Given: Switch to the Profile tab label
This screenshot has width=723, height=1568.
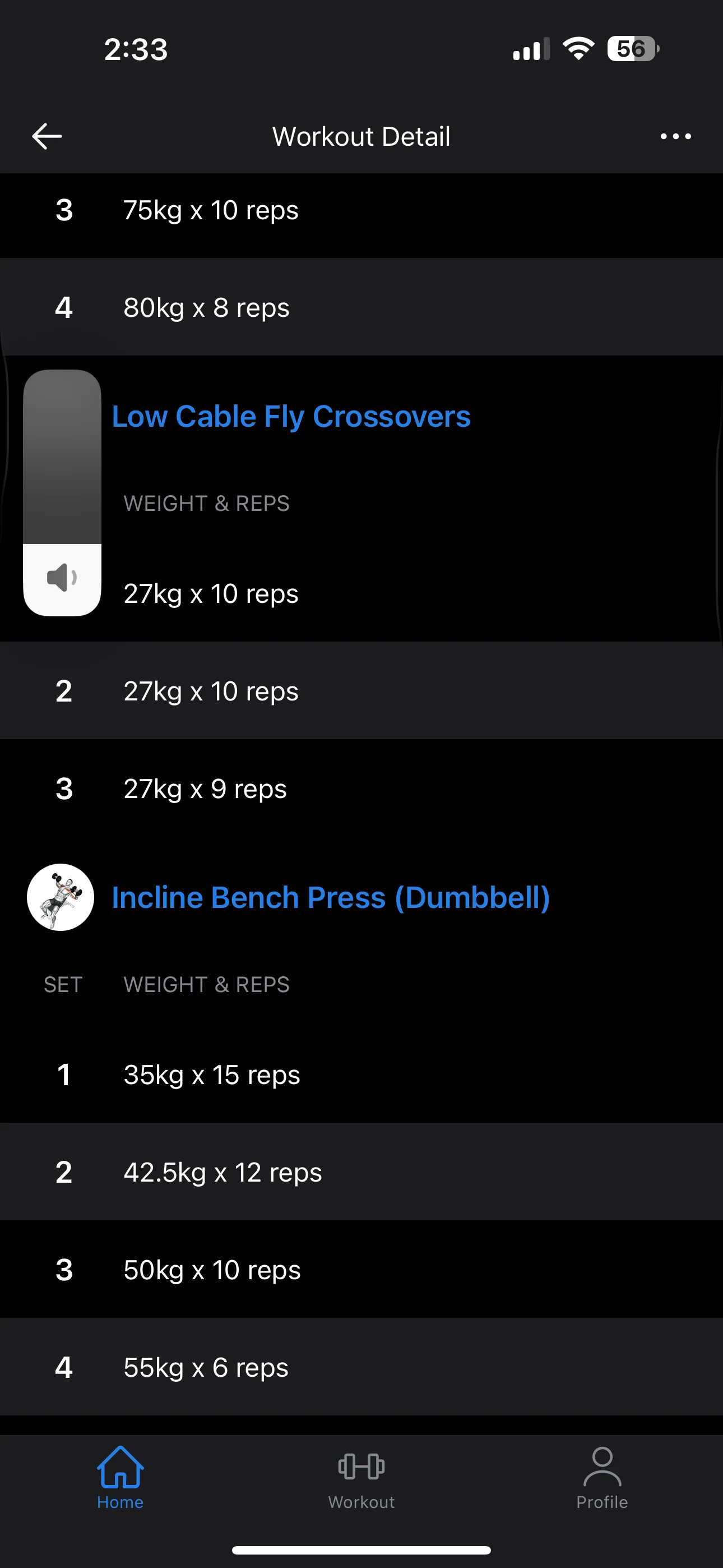Looking at the screenshot, I should [602, 1502].
